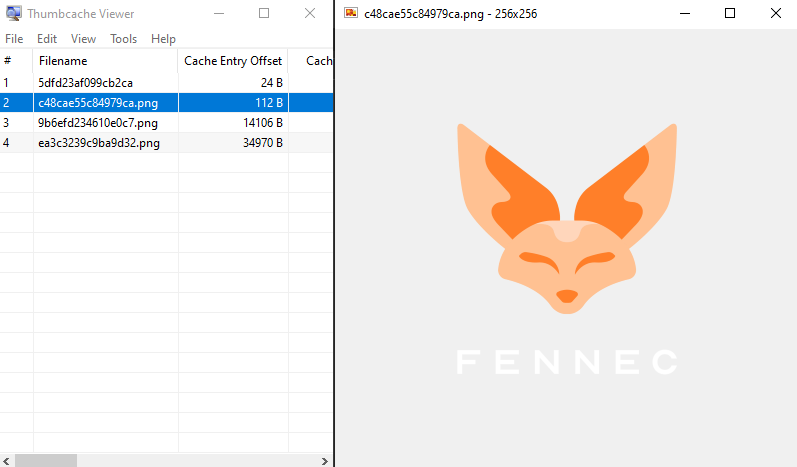Viewport: 797px width, 467px height.
Task: Click row number 1 cell
Action: (x=16, y=83)
